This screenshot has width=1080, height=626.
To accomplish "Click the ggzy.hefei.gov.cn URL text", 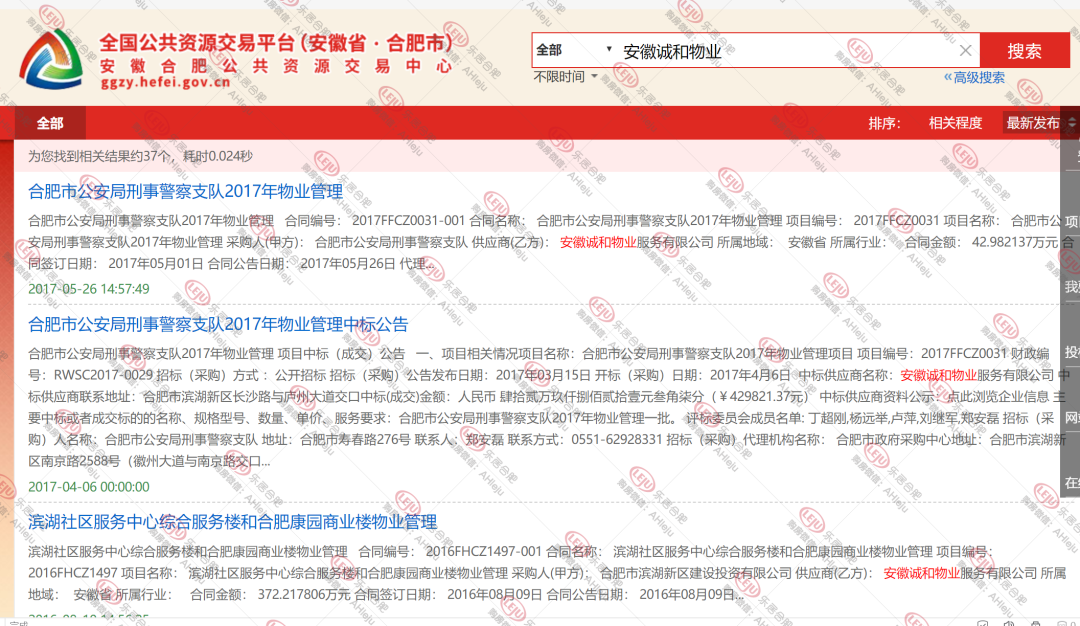I will (166, 83).
